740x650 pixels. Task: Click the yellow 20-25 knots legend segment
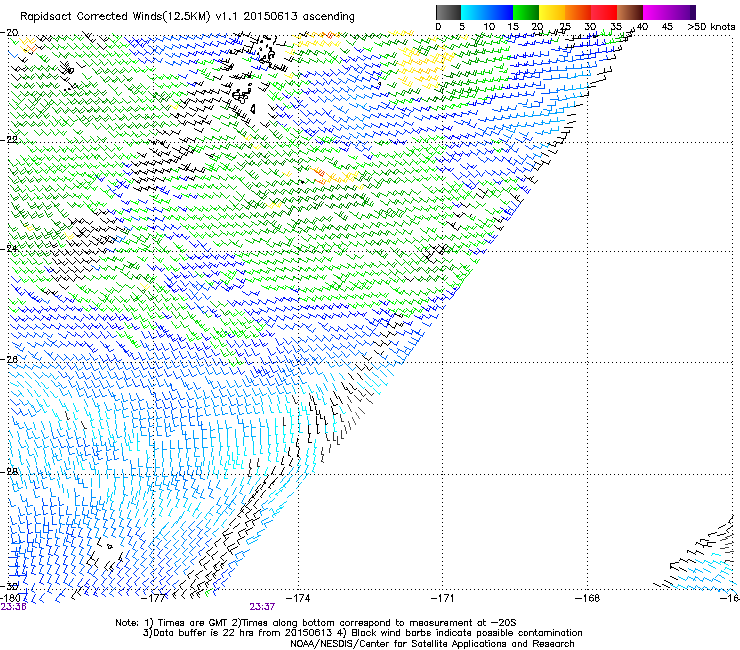tap(552, 12)
